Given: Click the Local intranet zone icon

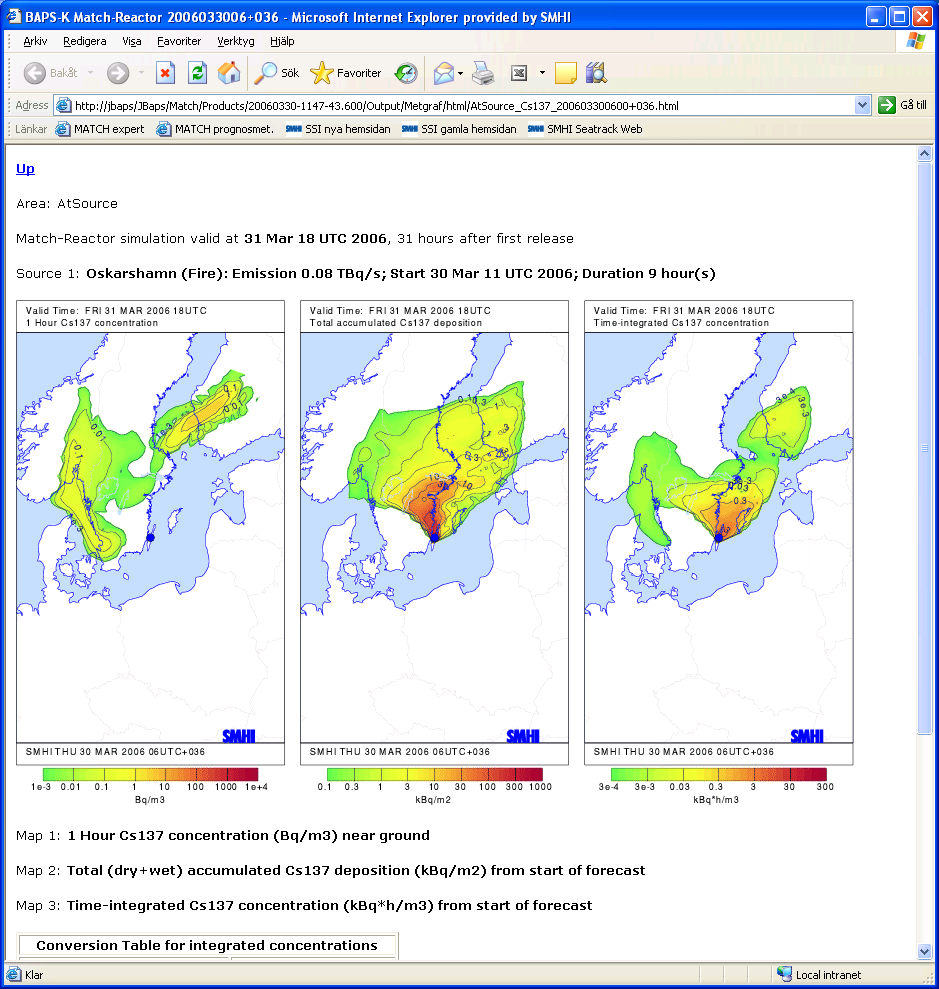Looking at the screenshot, I should (x=784, y=974).
